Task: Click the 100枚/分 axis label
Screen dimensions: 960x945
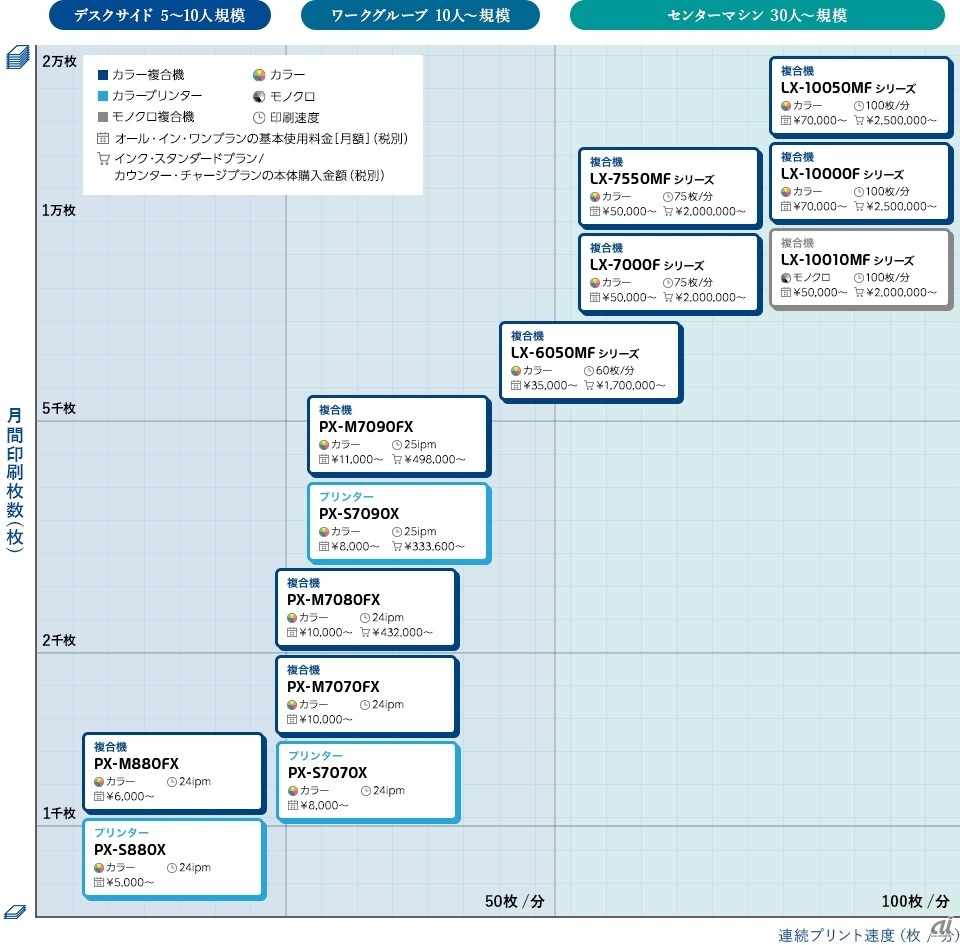Action: click(x=915, y=902)
